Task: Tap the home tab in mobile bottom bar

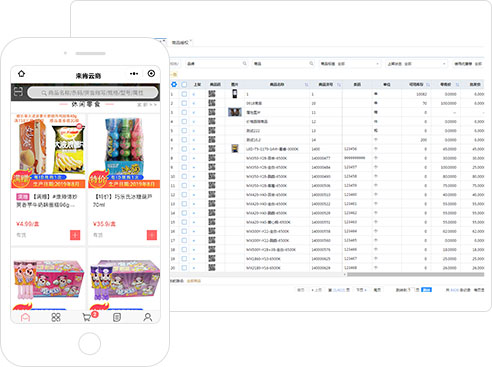Action: (26, 317)
